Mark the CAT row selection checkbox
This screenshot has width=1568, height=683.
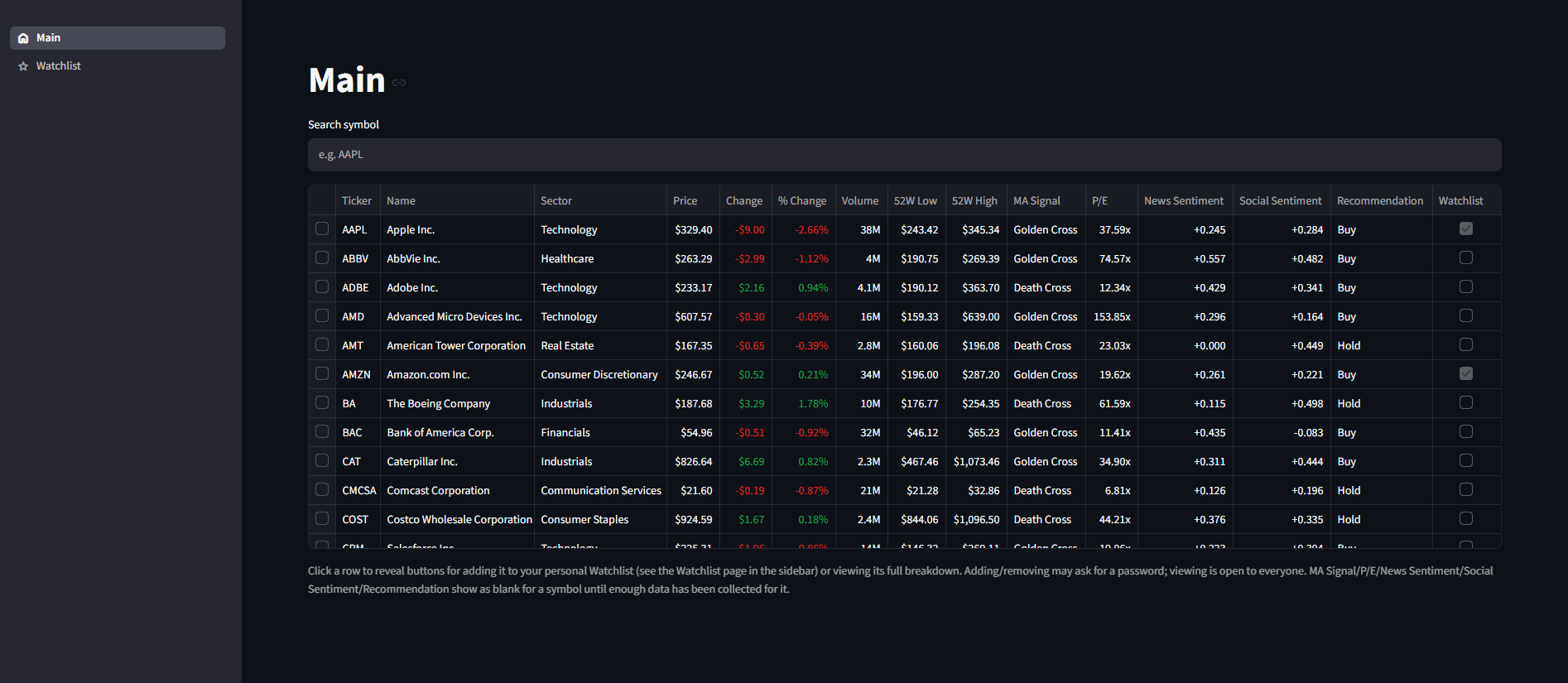pos(322,461)
